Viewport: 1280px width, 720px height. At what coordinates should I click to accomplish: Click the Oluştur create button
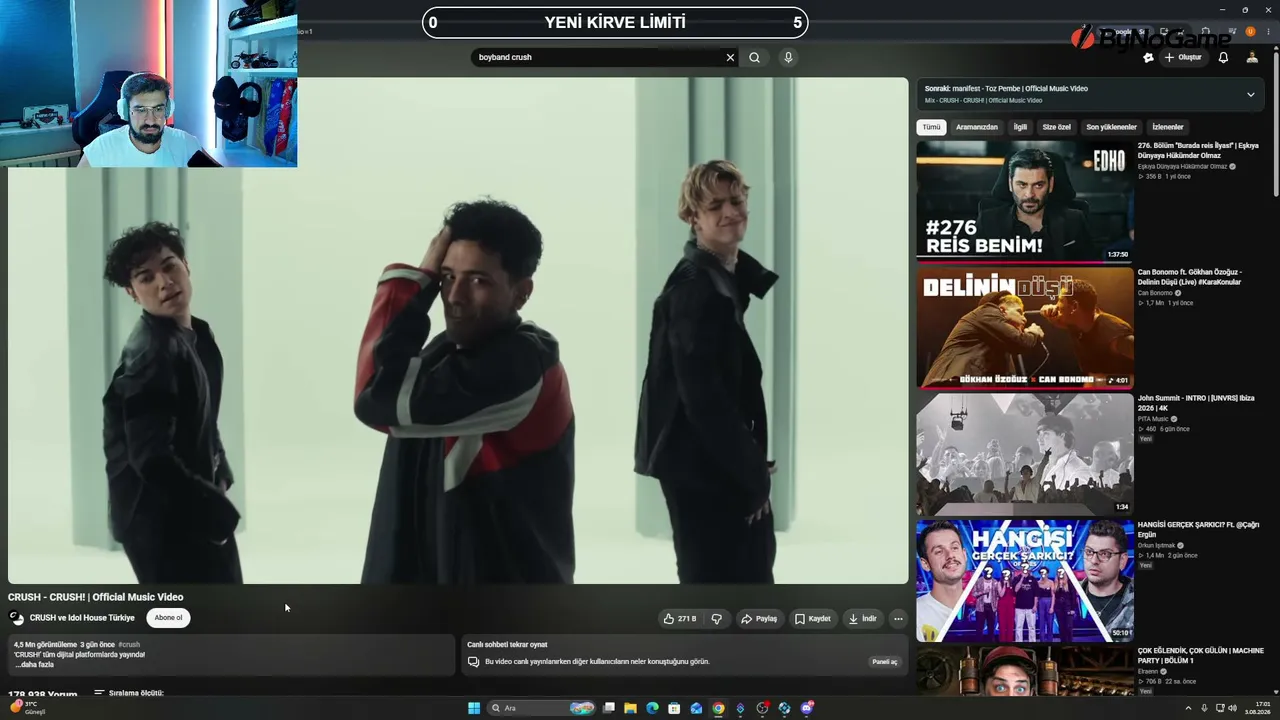tap(1183, 57)
